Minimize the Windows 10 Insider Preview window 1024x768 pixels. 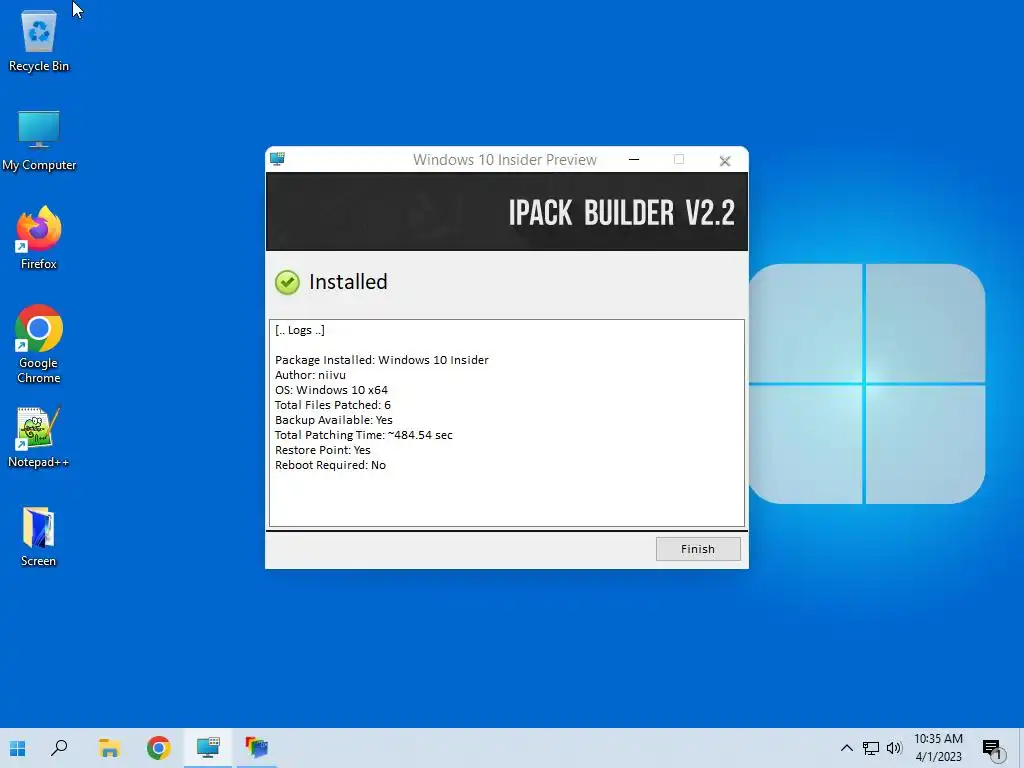633,159
